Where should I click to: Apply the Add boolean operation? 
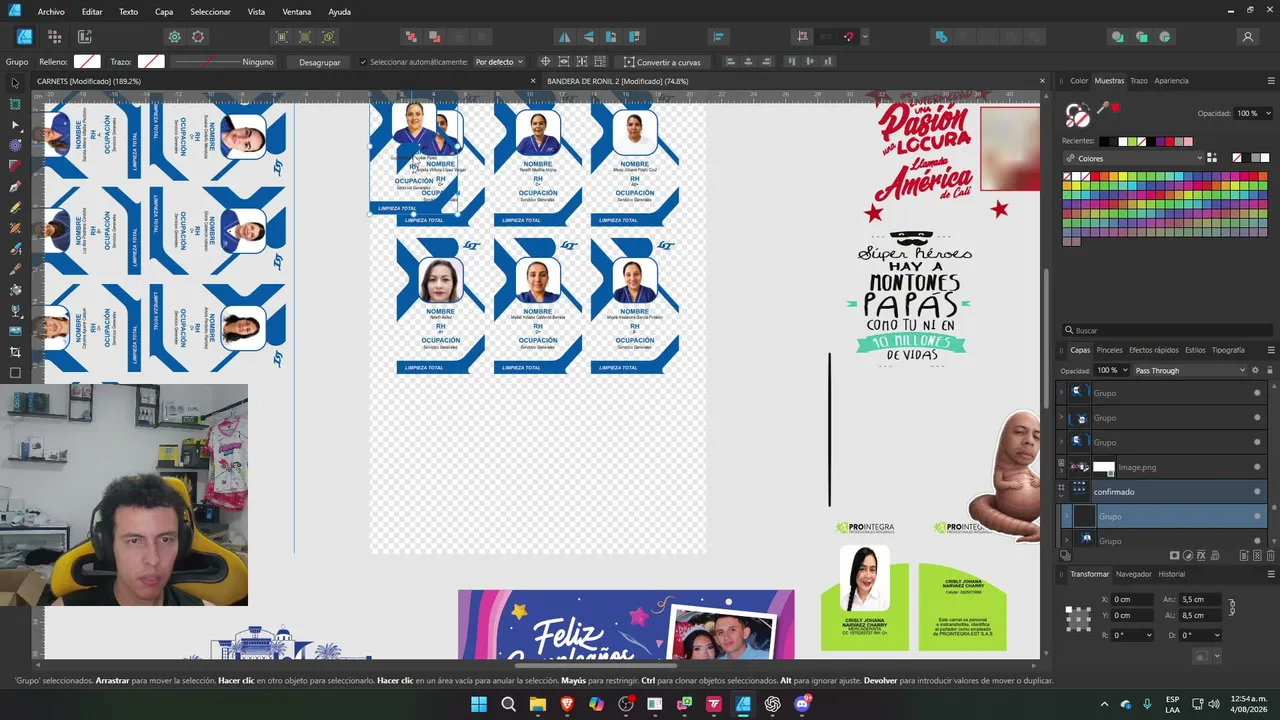click(941, 37)
